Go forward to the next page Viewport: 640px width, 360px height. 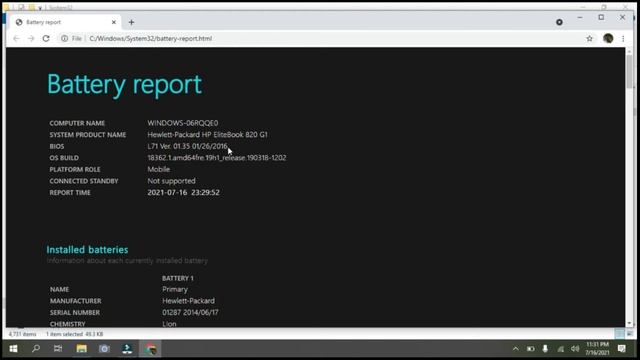31,38
